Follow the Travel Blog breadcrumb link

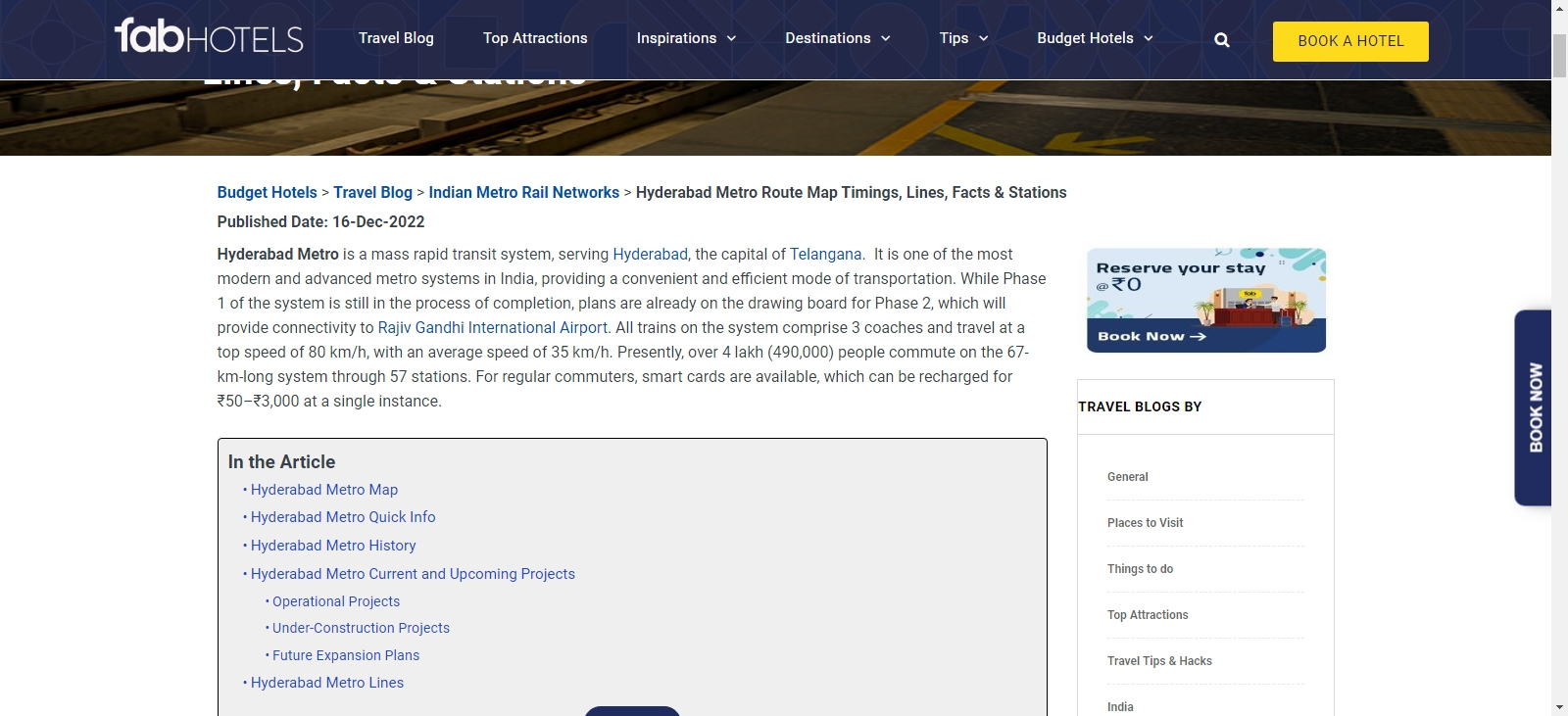(x=372, y=192)
